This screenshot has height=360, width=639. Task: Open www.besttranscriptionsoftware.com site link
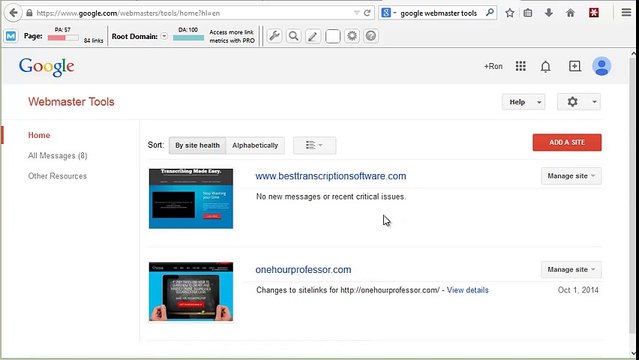pyautogui.click(x=331, y=176)
